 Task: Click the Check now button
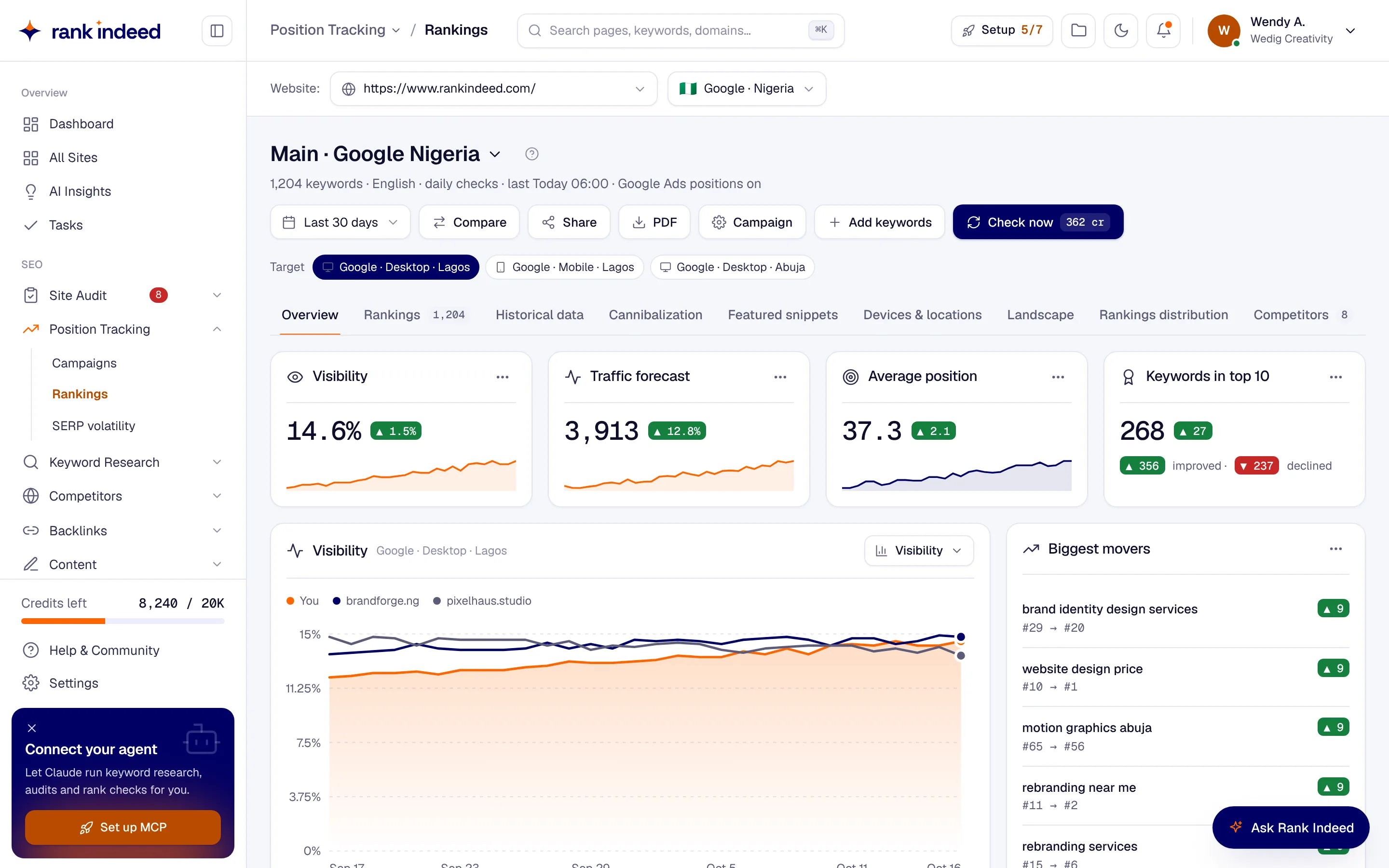pyautogui.click(x=1038, y=222)
